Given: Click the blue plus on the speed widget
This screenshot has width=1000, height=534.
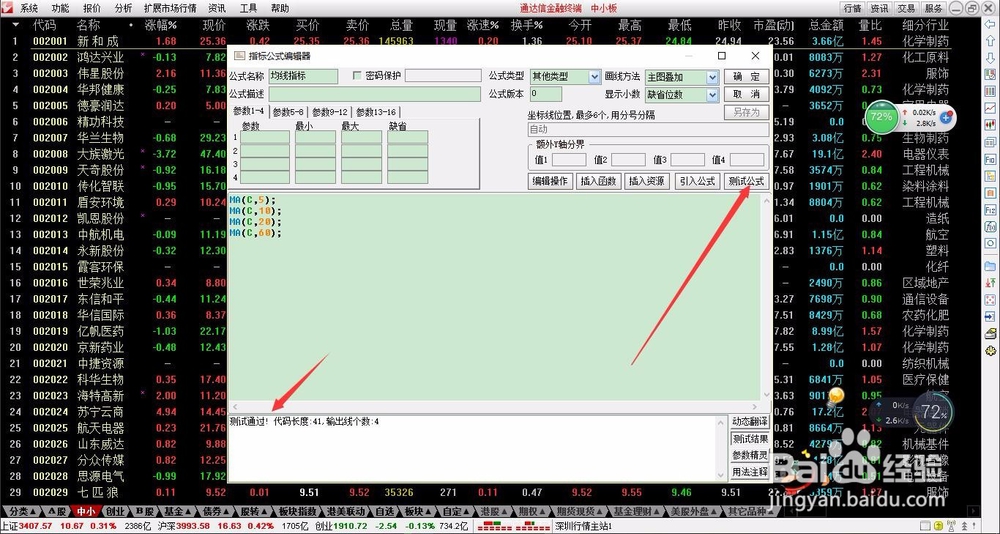Looking at the screenshot, I should tap(947, 117).
